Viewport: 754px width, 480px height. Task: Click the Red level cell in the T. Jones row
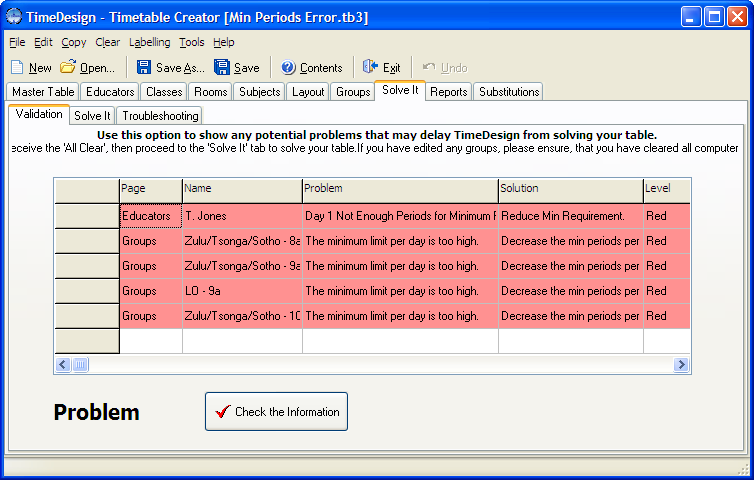pyautogui.click(x=667, y=216)
